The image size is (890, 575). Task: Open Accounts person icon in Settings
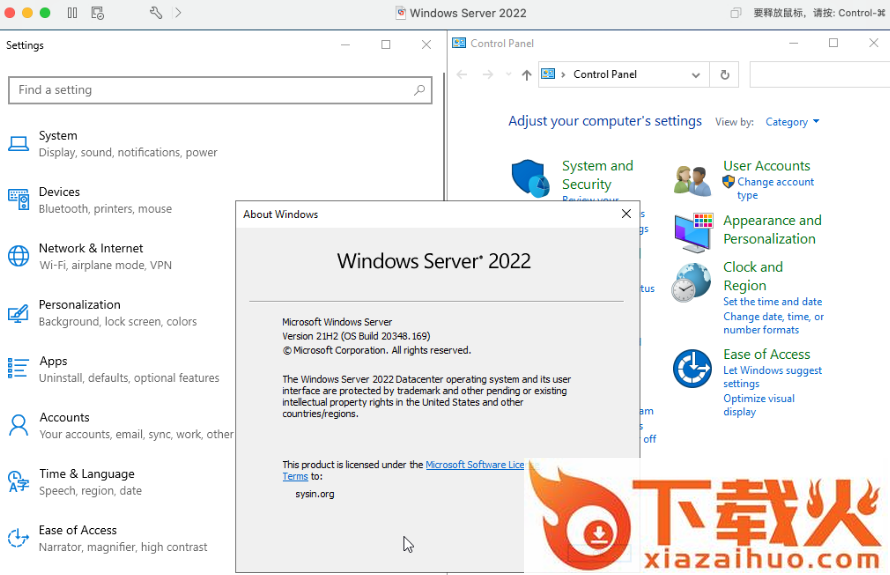18,425
